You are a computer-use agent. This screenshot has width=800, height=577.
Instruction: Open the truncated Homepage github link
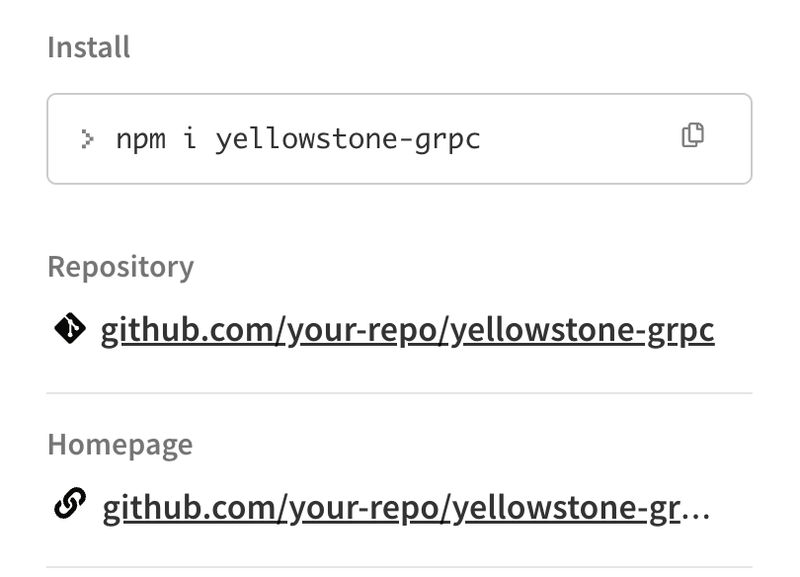(x=406, y=508)
